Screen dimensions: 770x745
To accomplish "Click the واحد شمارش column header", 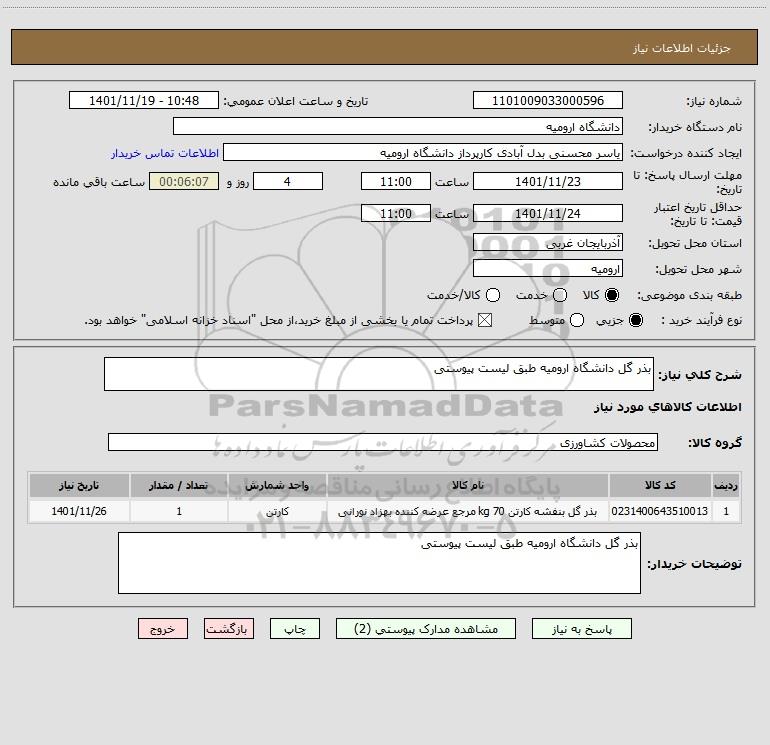I will tap(277, 485).
